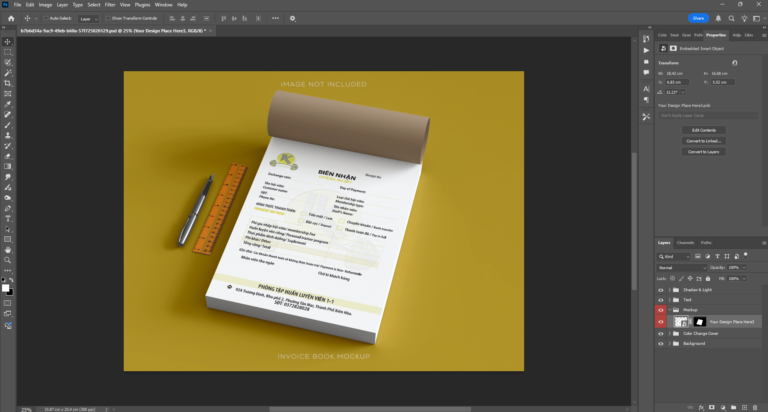768x412 pixels.
Task: Open the Auto-Select Layer dropdown
Action: 88,19
